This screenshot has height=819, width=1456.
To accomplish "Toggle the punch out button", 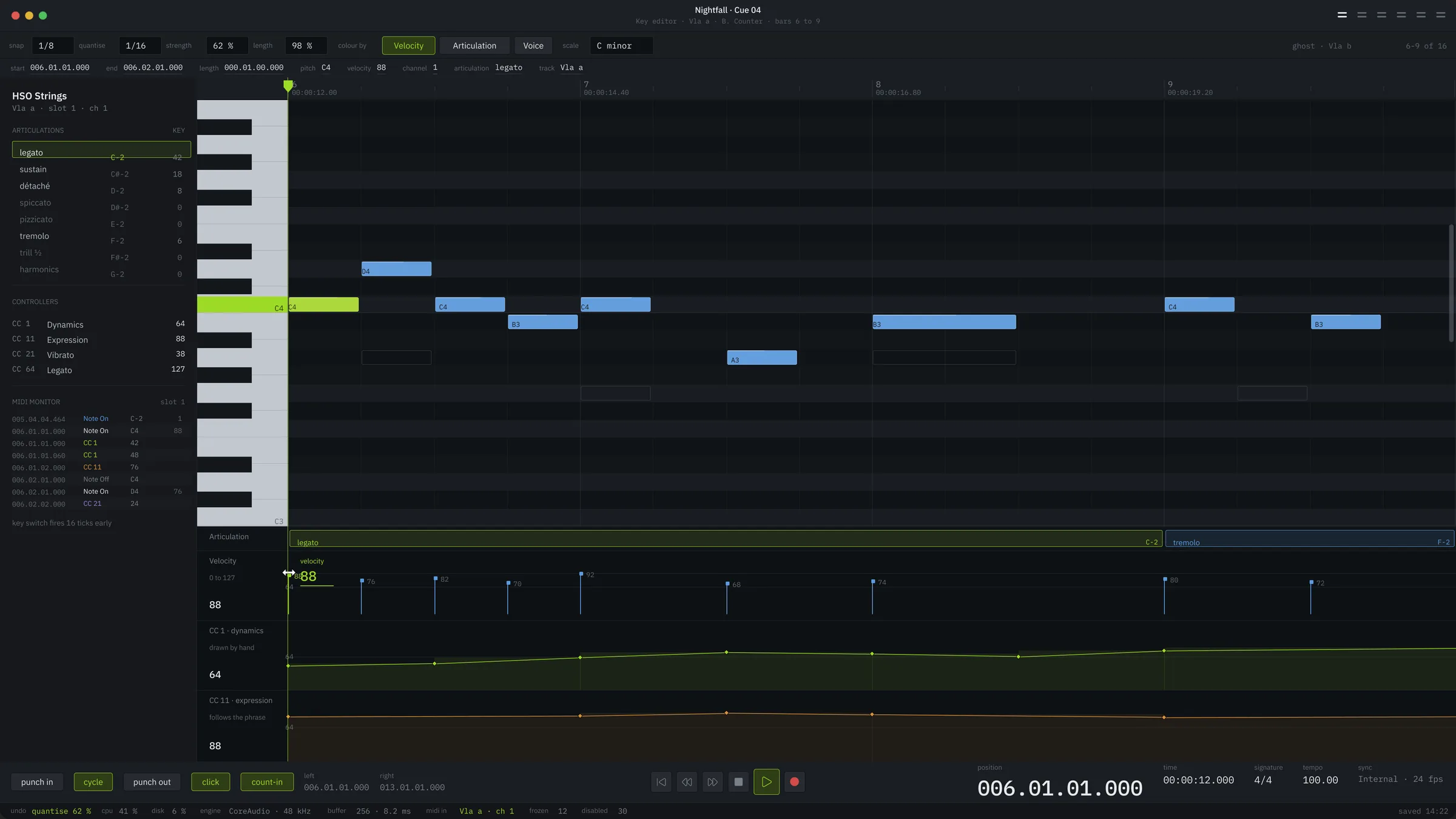I will click(152, 782).
